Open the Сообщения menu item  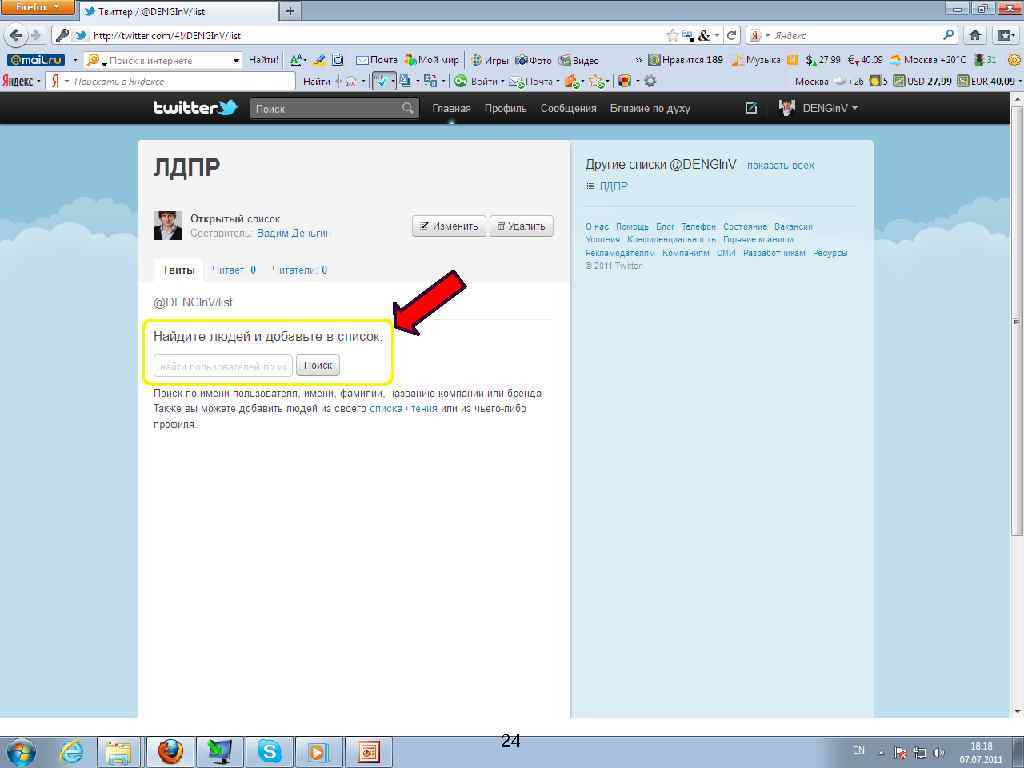(x=568, y=108)
